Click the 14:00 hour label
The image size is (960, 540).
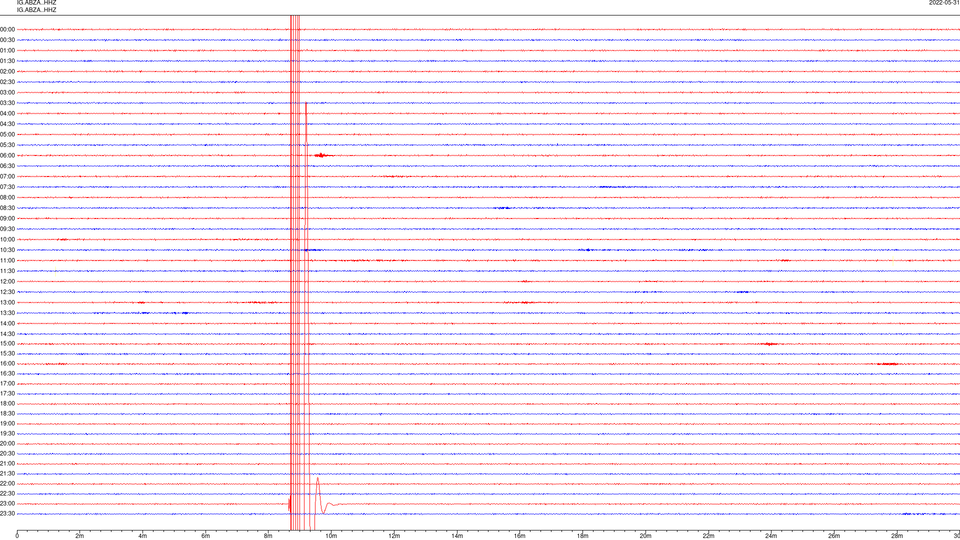7,323
